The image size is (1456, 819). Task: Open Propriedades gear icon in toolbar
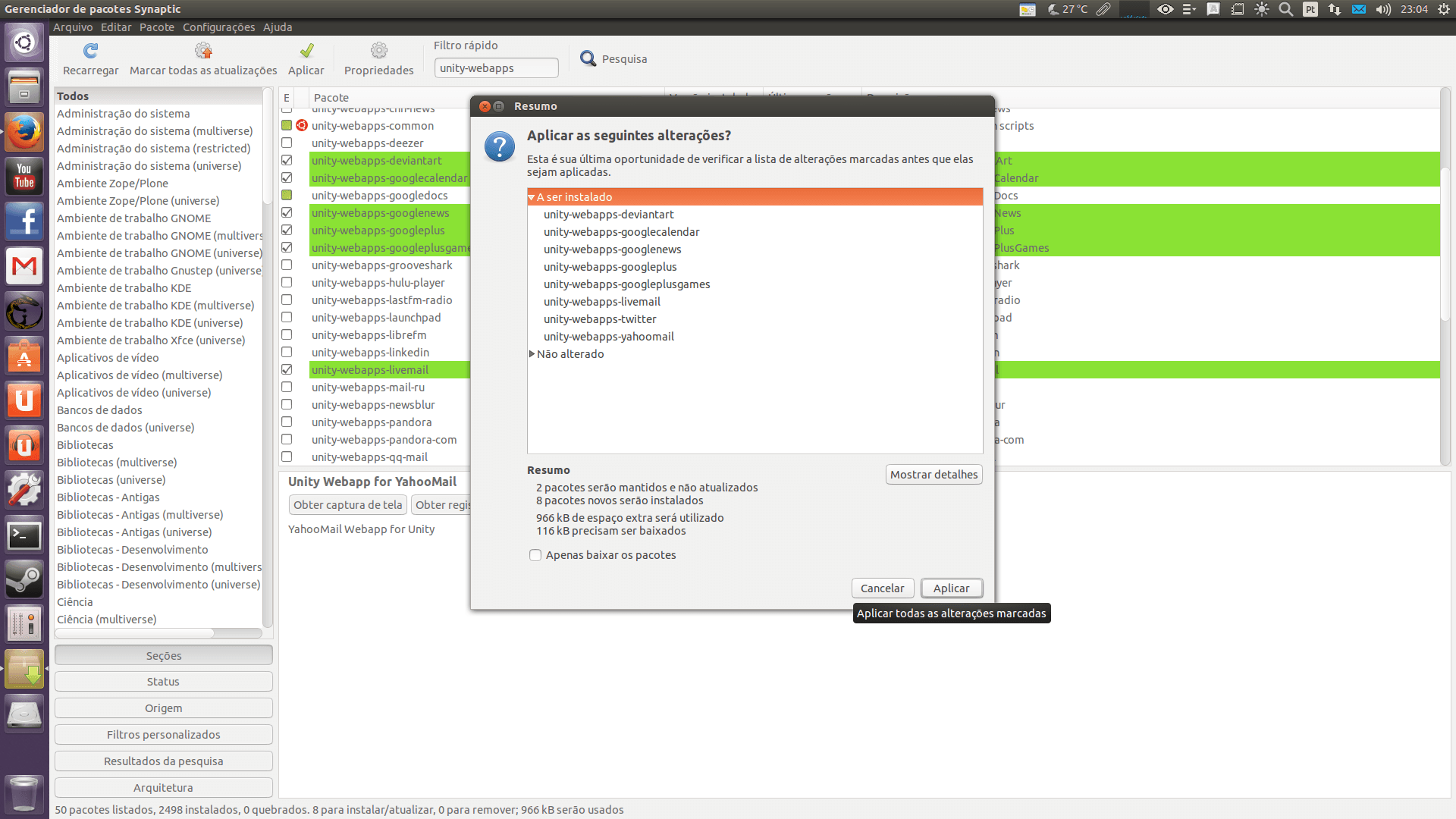(378, 51)
